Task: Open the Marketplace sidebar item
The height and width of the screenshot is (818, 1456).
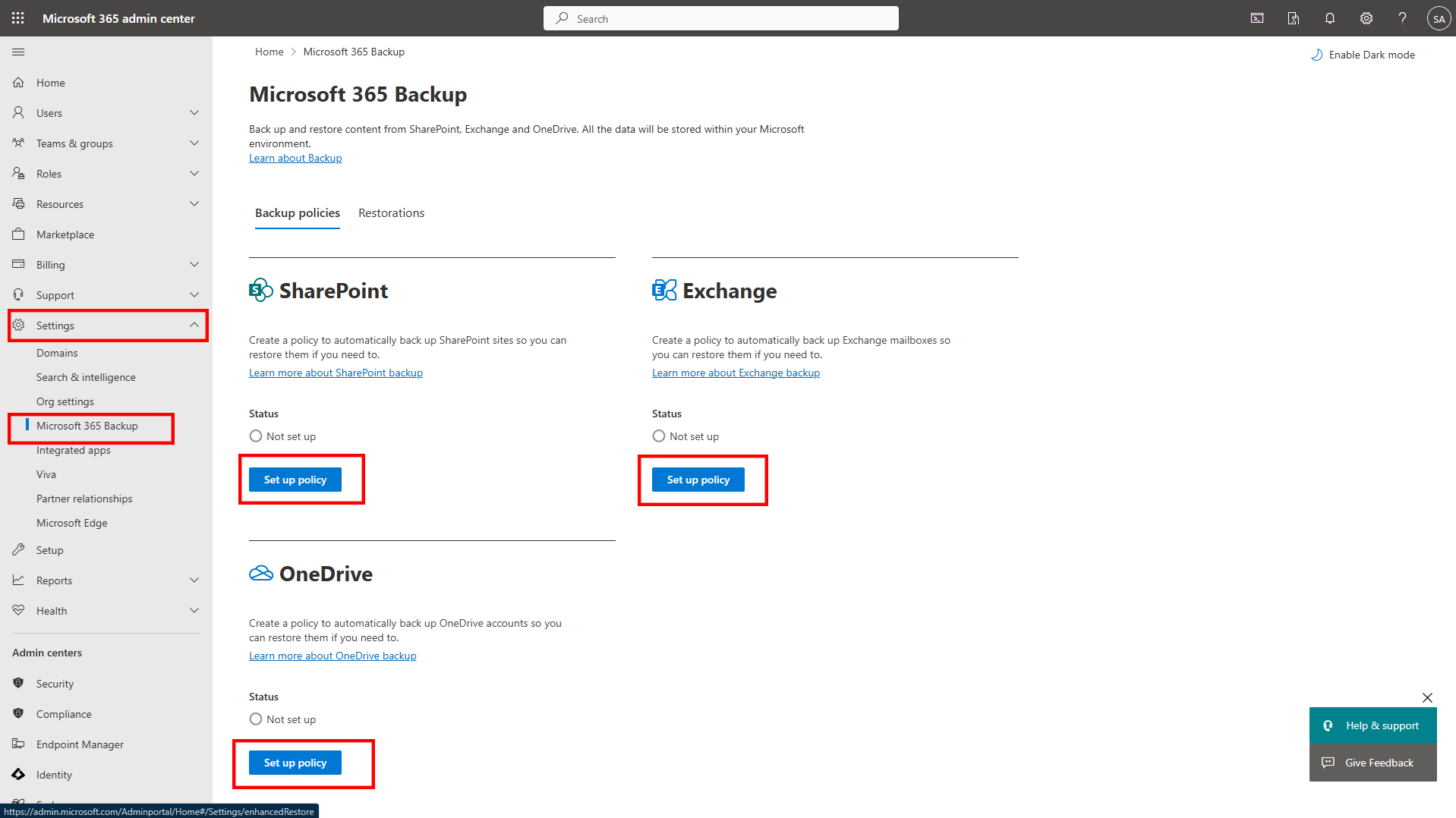Action: [65, 234]
